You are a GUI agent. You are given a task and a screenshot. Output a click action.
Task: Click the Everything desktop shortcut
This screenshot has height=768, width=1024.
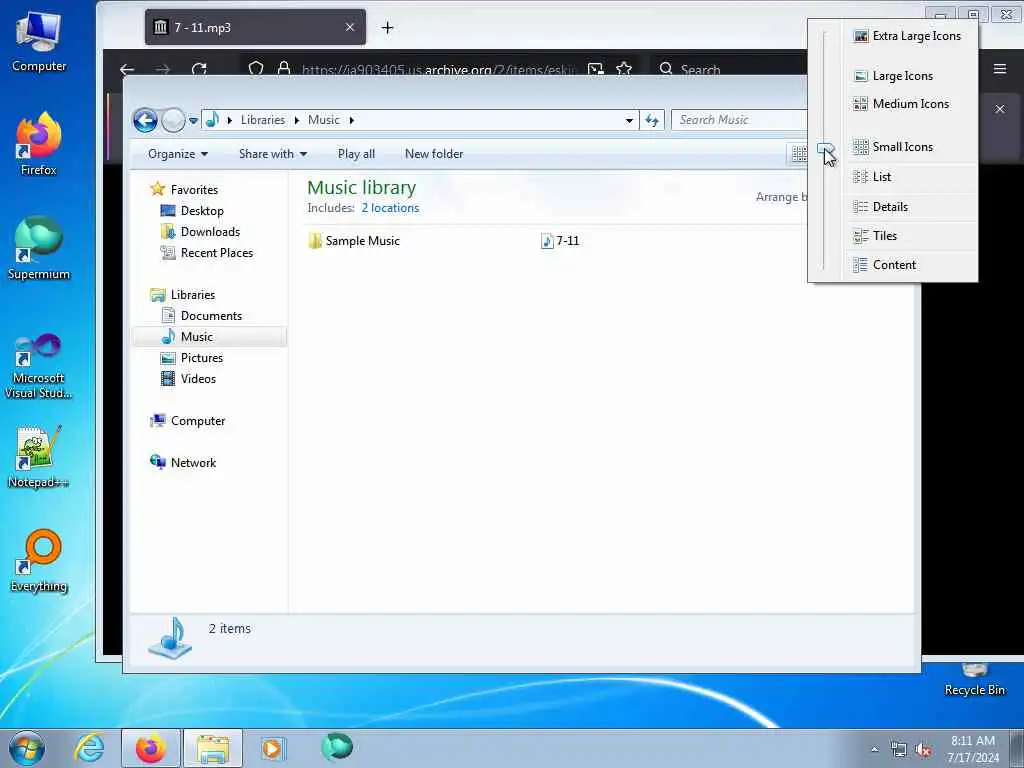(39, 560)
